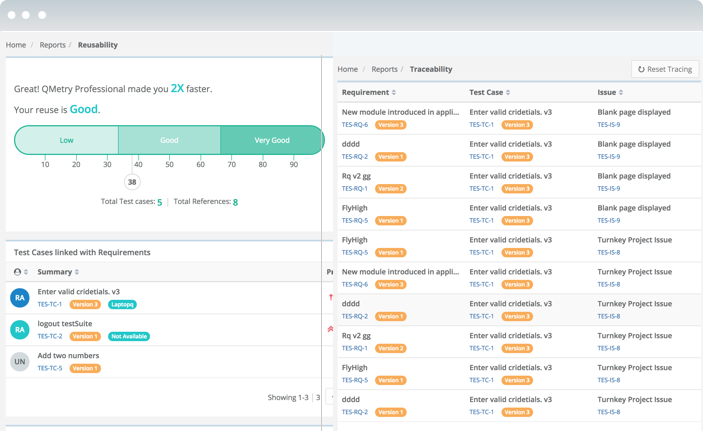Open TES-IS-9 link in the New module row
The image size is (703, 431).
(x=608, y=125)
